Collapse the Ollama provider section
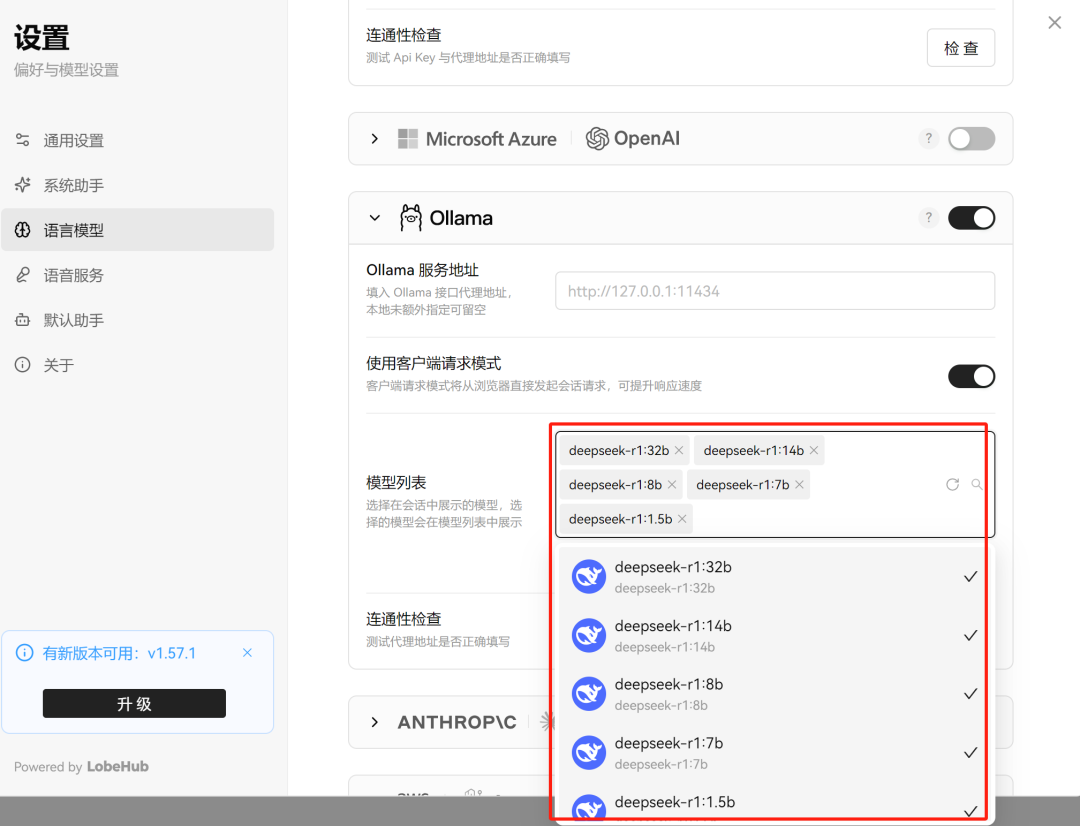Screen dimensions: 1080x826 click(x=375, y=218)
